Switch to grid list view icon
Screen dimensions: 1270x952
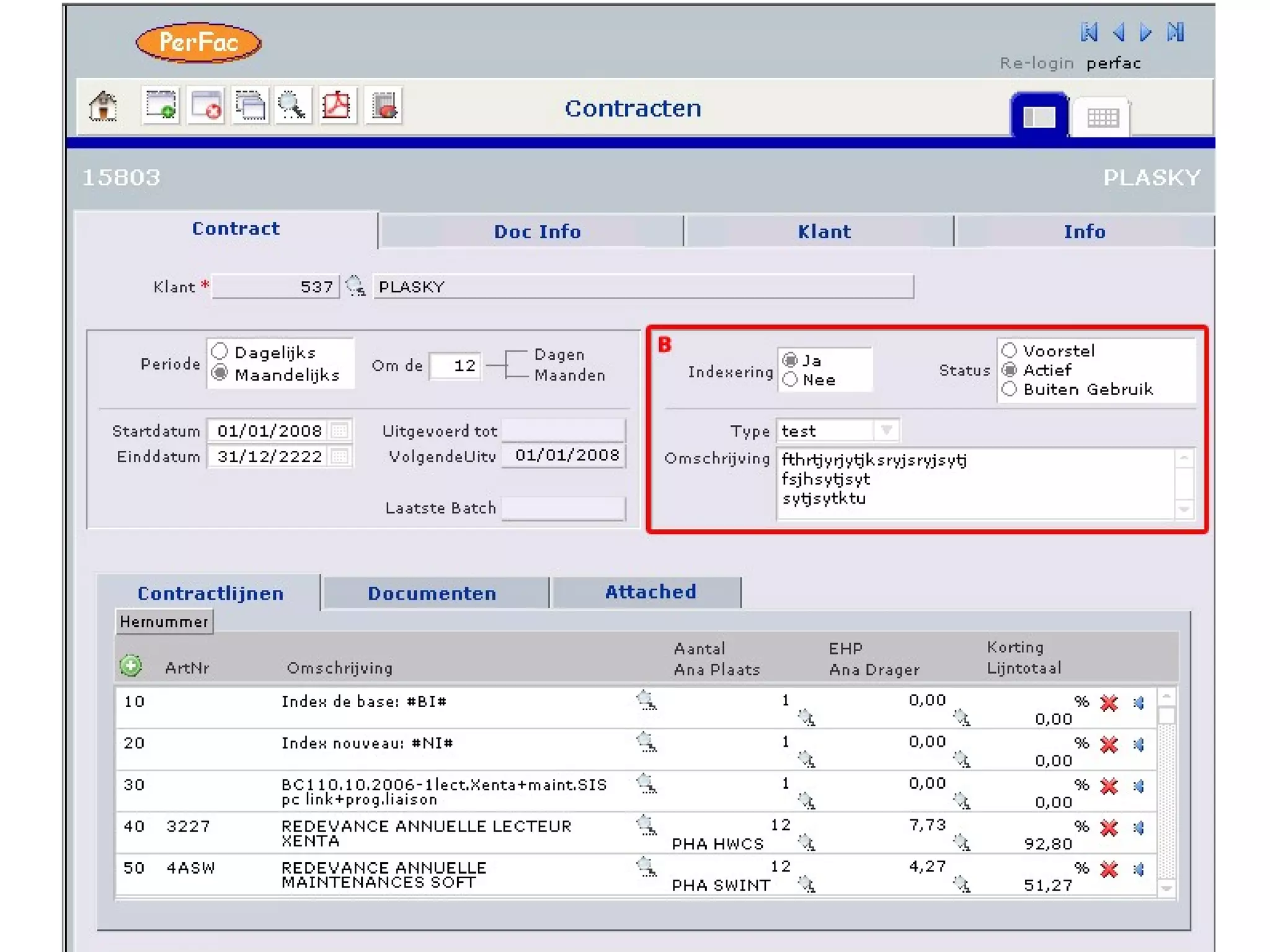[1102, 117]
